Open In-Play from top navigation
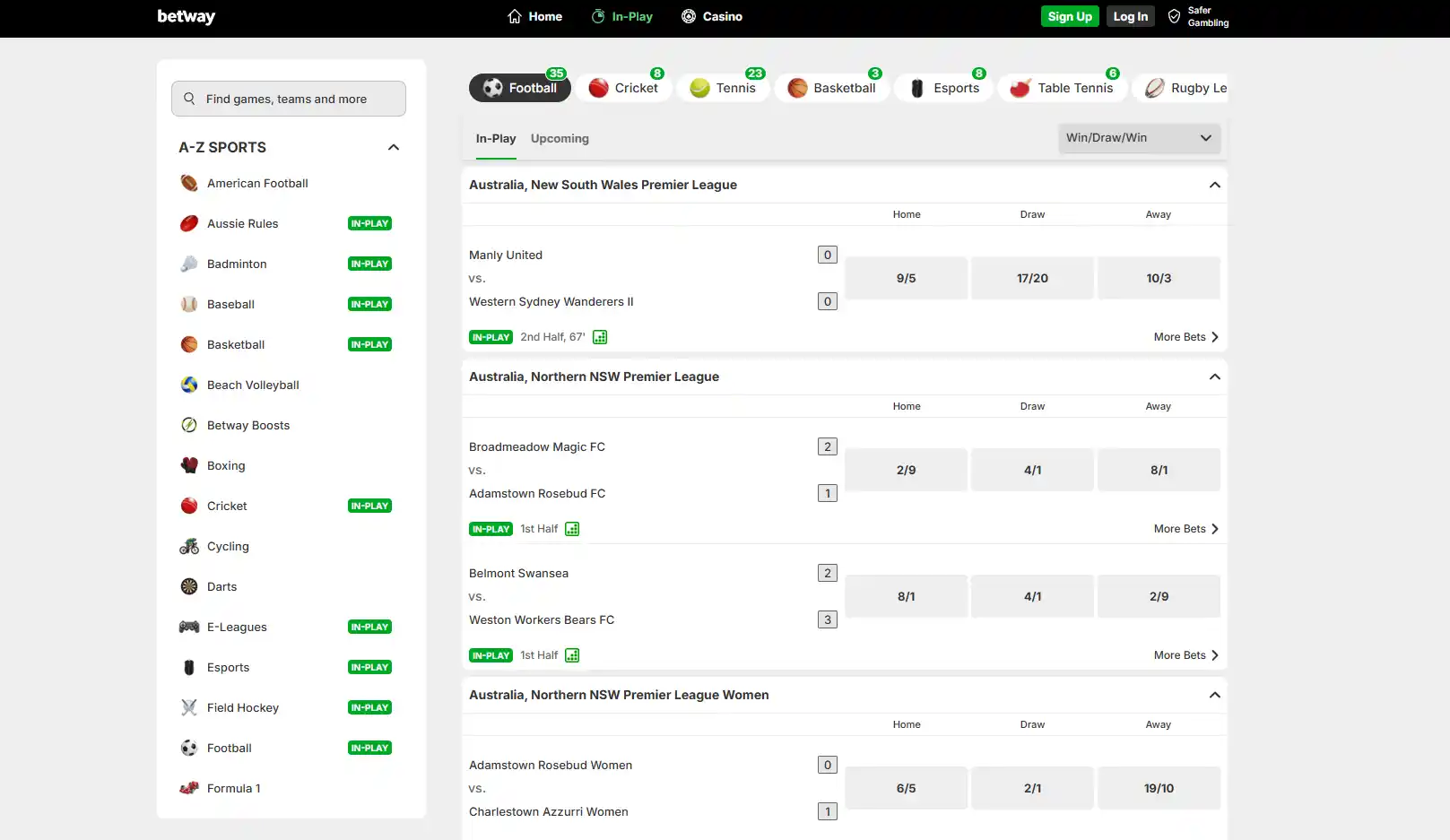 [x=622, y=16]
